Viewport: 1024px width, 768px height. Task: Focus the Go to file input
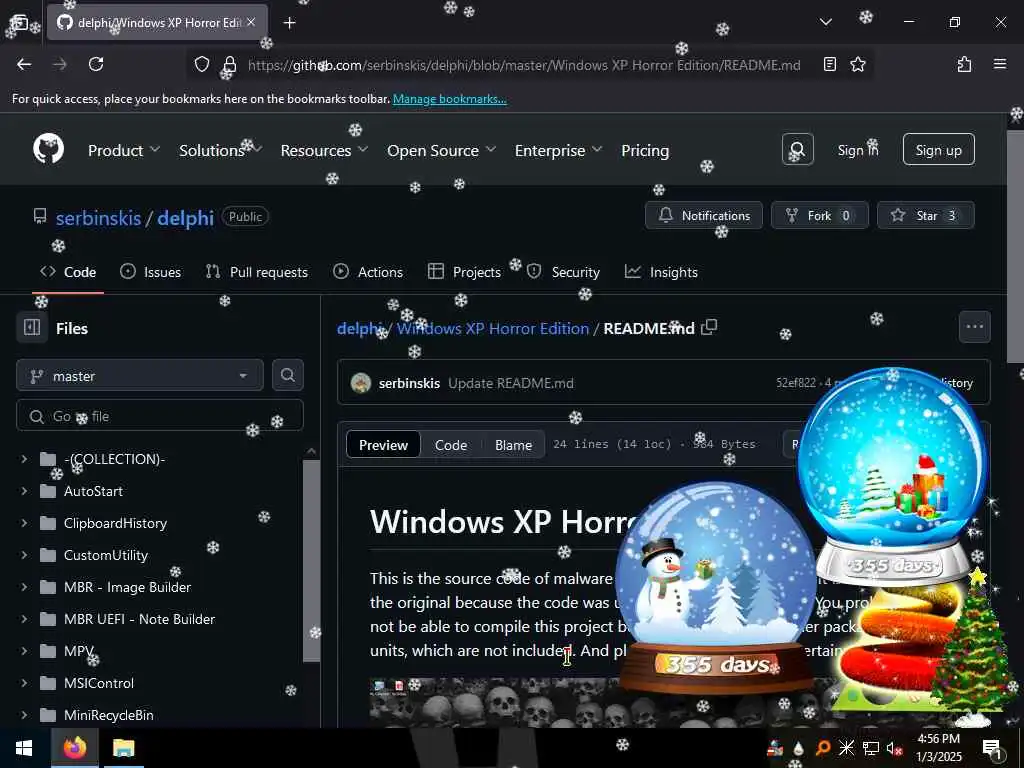click(x=160, y=416)
